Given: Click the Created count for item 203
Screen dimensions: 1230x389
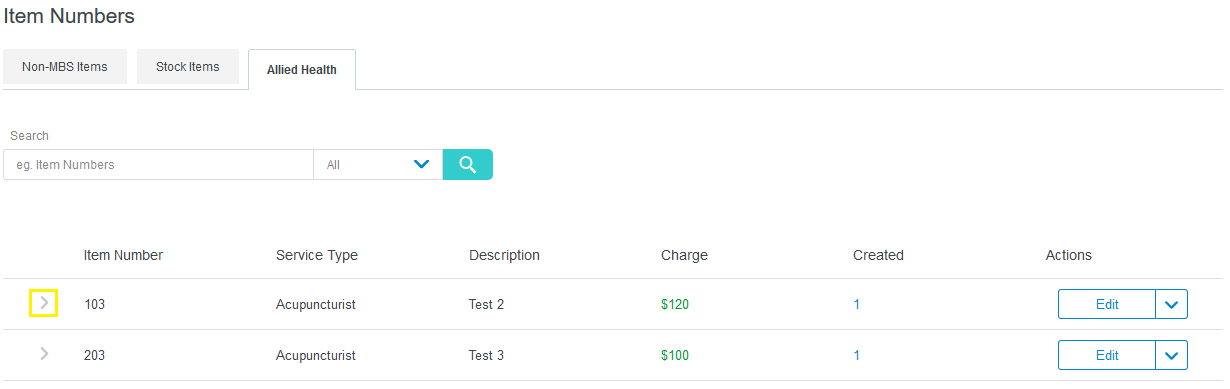Looking at the screenshot, I should coord(856,355).
